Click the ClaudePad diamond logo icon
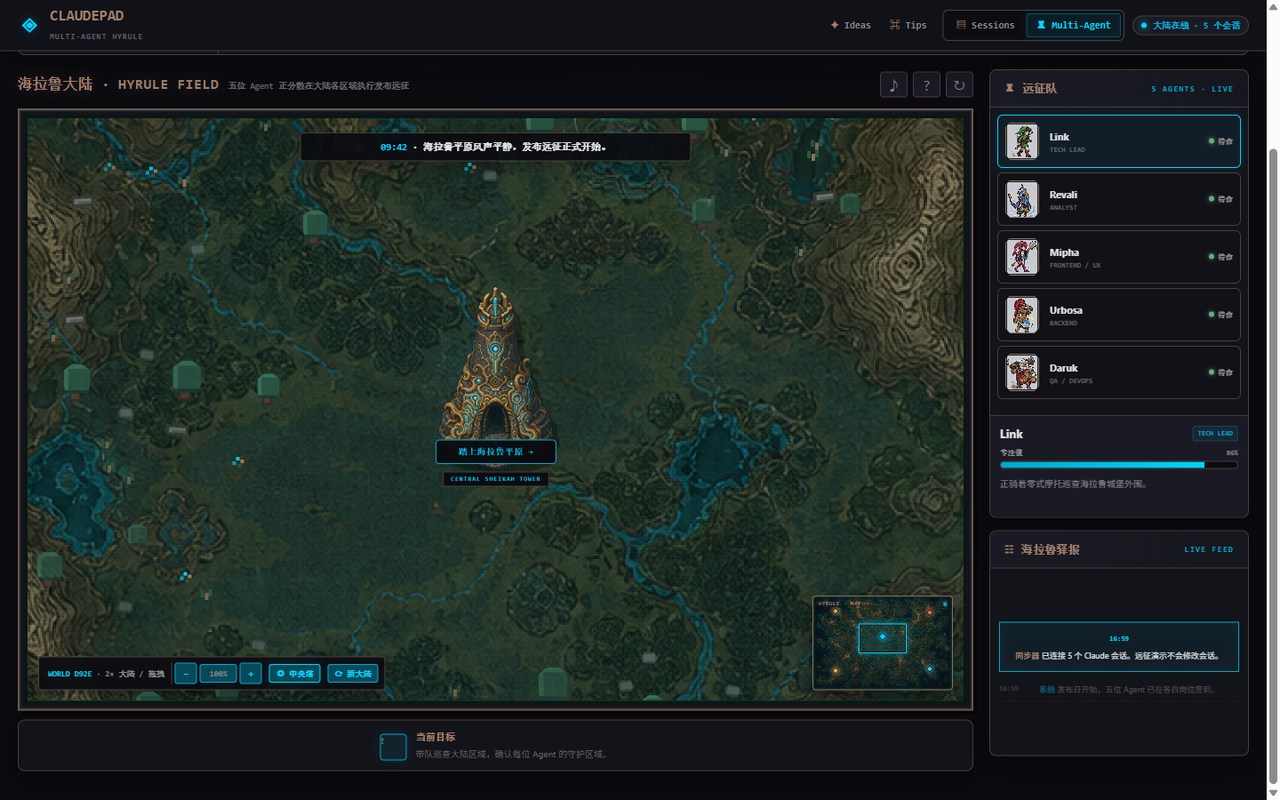1280x800 pixels. tap(29, 25)
